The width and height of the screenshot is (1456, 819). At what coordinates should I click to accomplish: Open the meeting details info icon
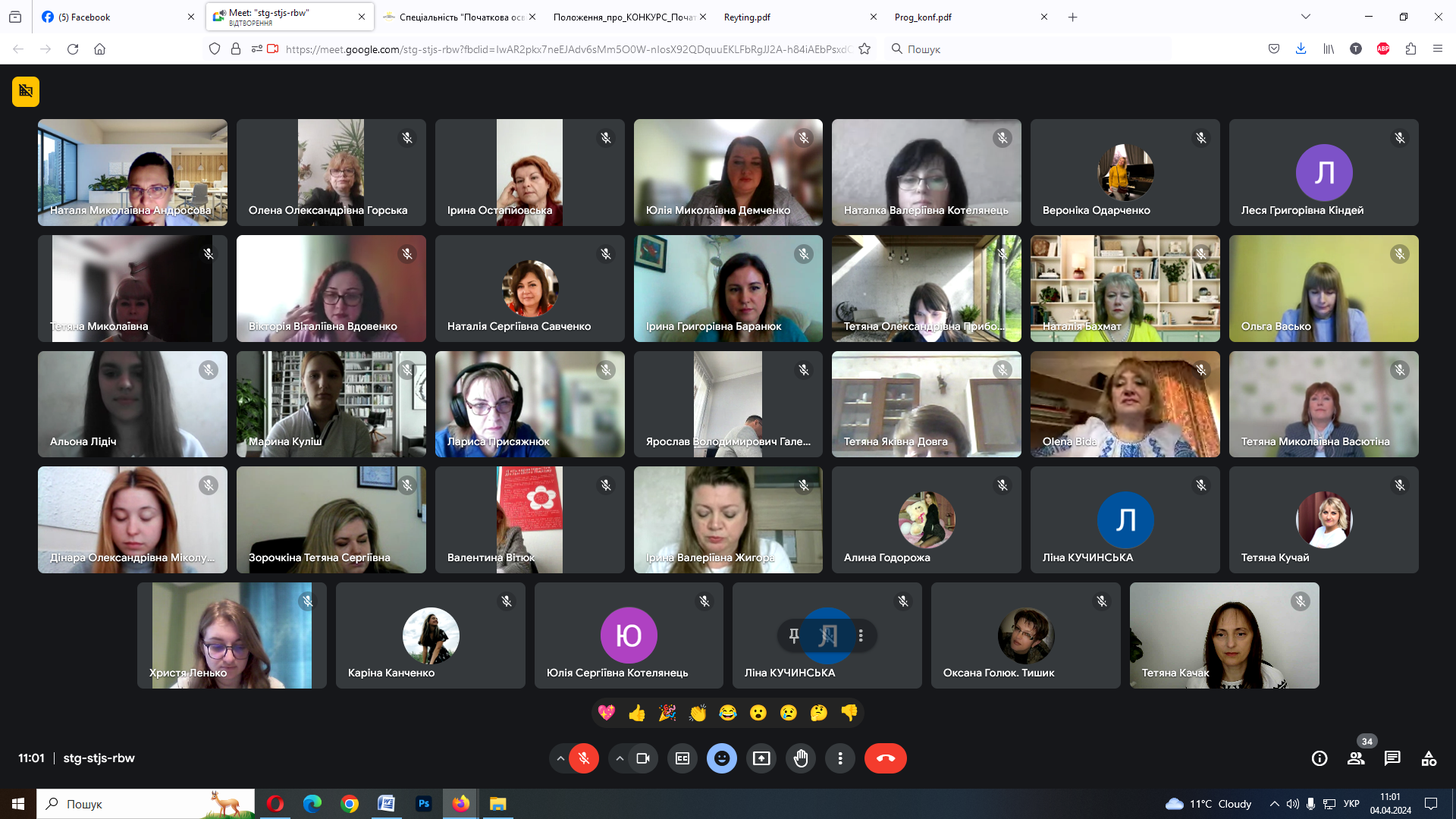click(1319, 758)
